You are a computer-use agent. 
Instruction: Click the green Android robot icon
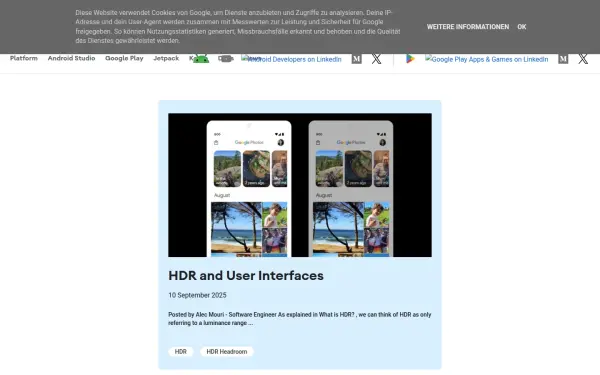(x=201, y=59)
